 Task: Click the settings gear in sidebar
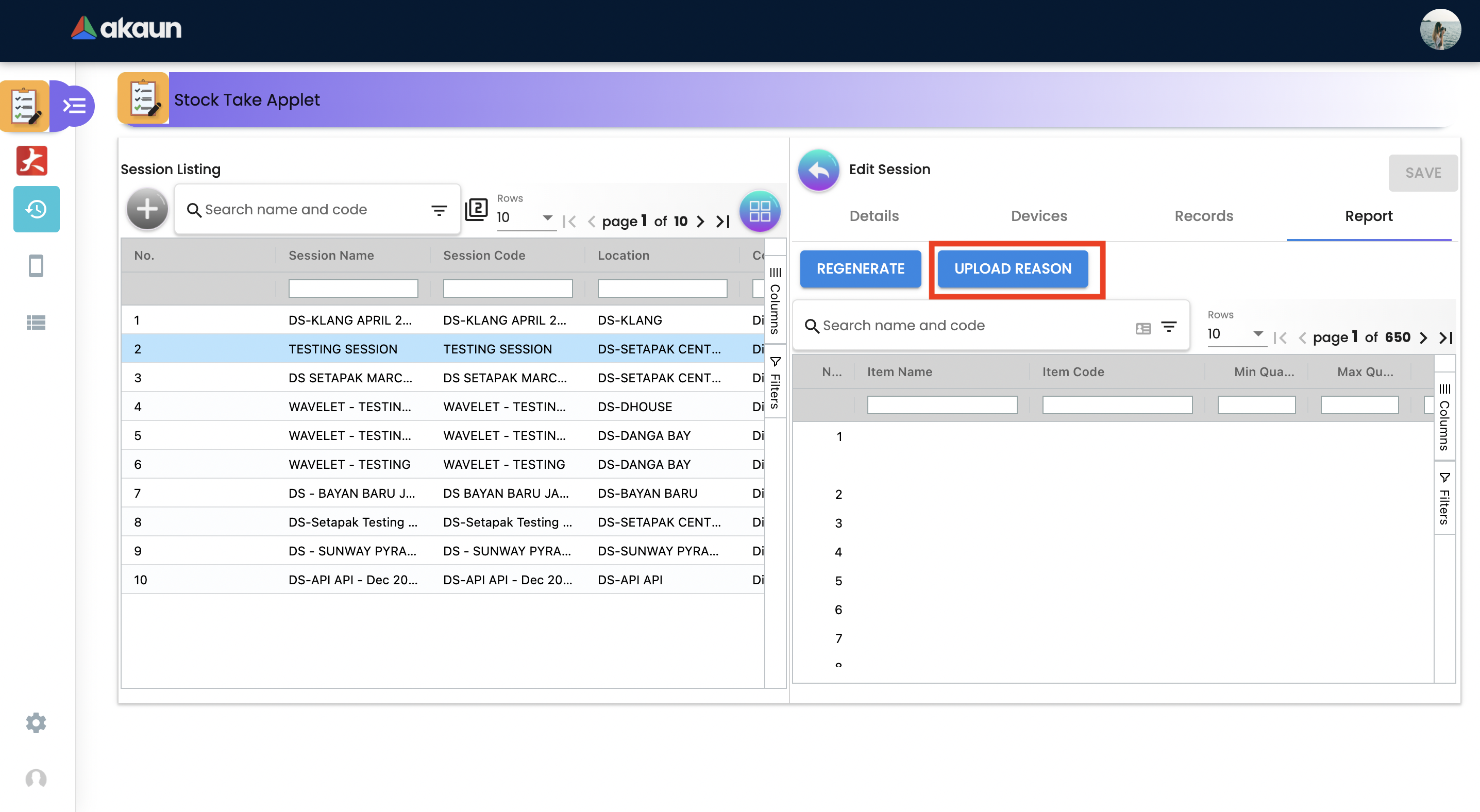click(36, 722)
